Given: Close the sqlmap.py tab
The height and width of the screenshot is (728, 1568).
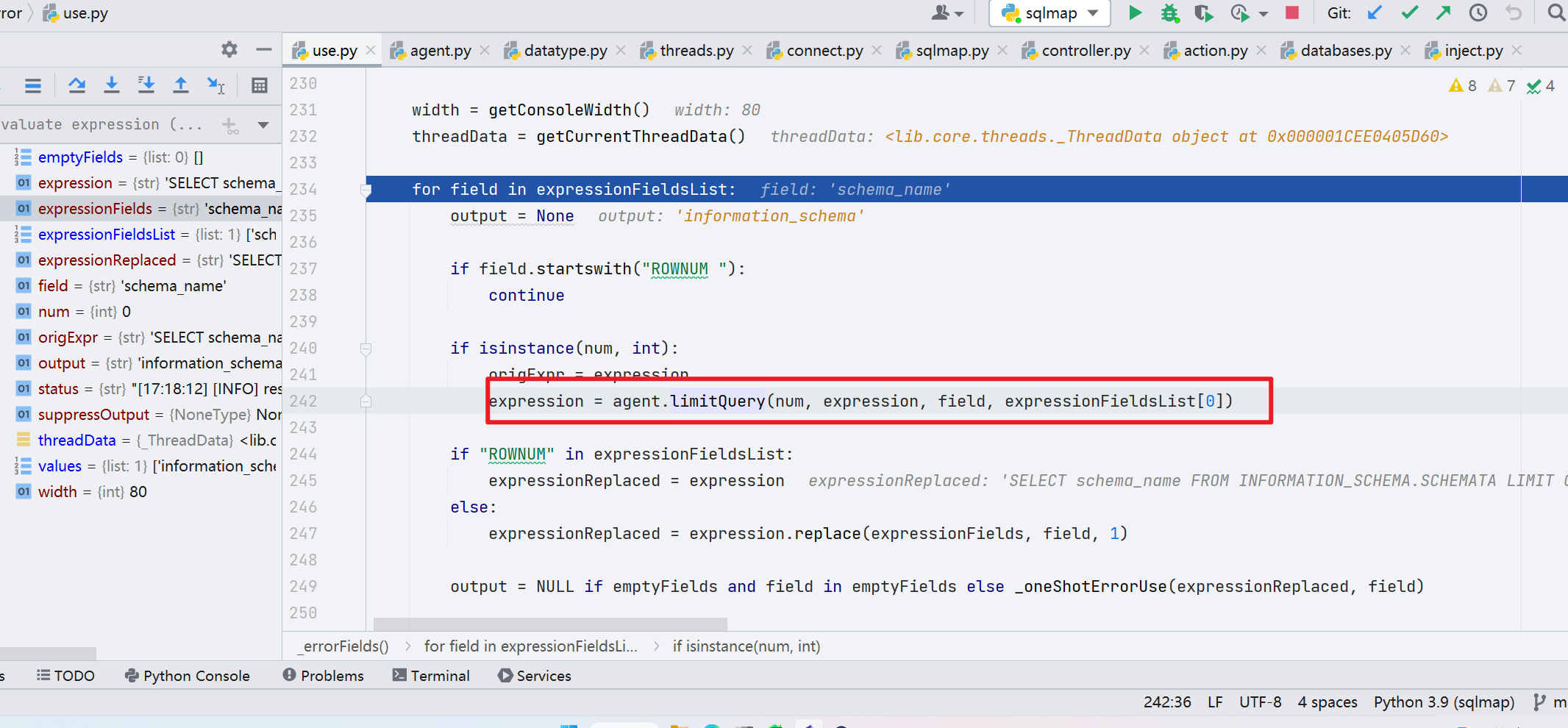Looking at the screenshot, I should point(1002,50).
